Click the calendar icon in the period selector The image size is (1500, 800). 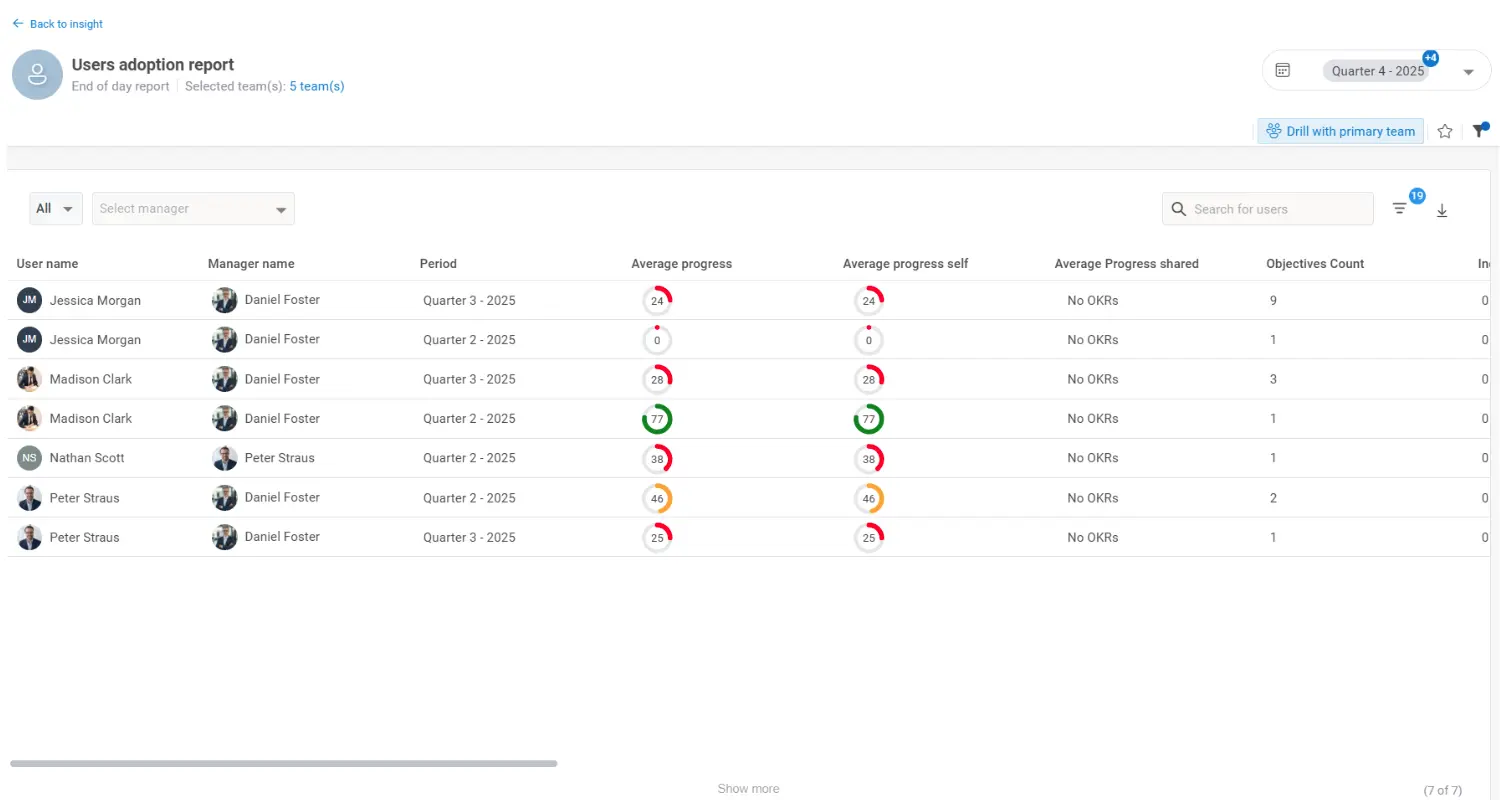(x=1284, y=70)
